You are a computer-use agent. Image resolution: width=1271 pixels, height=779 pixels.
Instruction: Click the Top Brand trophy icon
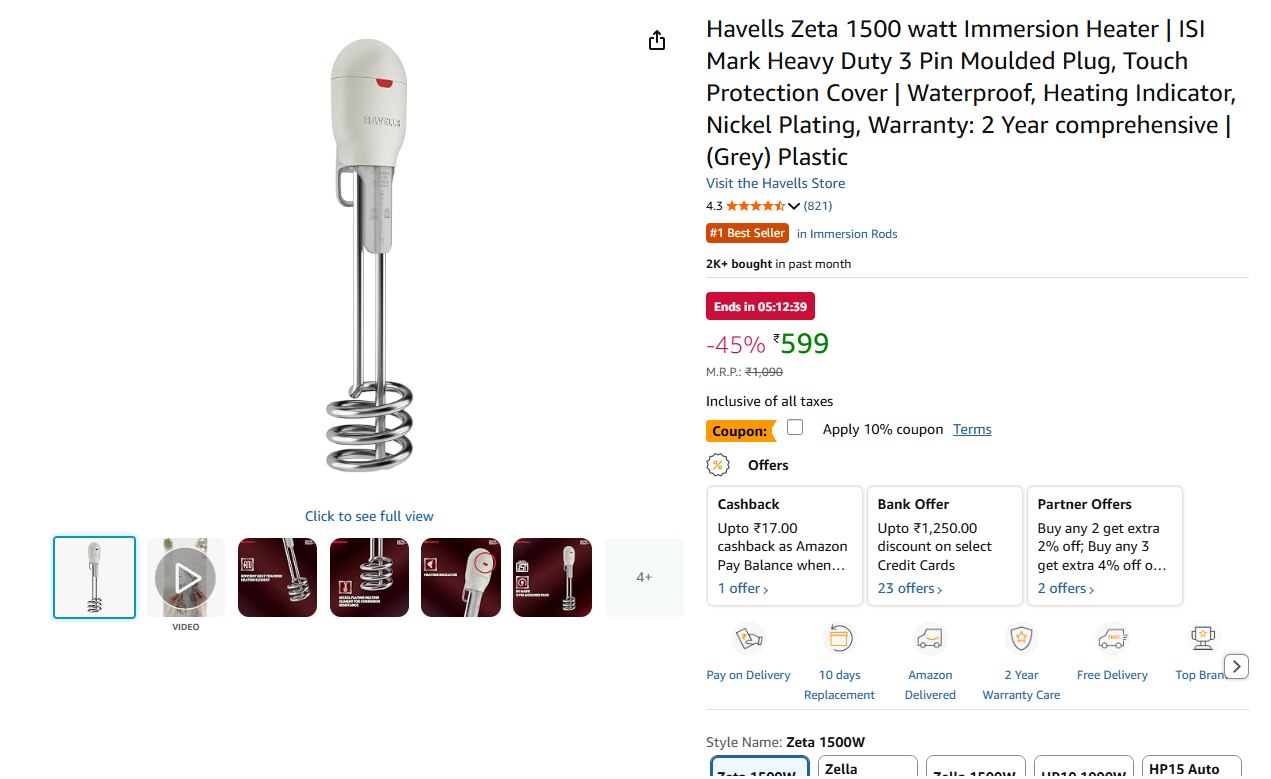pos(1202,638)
